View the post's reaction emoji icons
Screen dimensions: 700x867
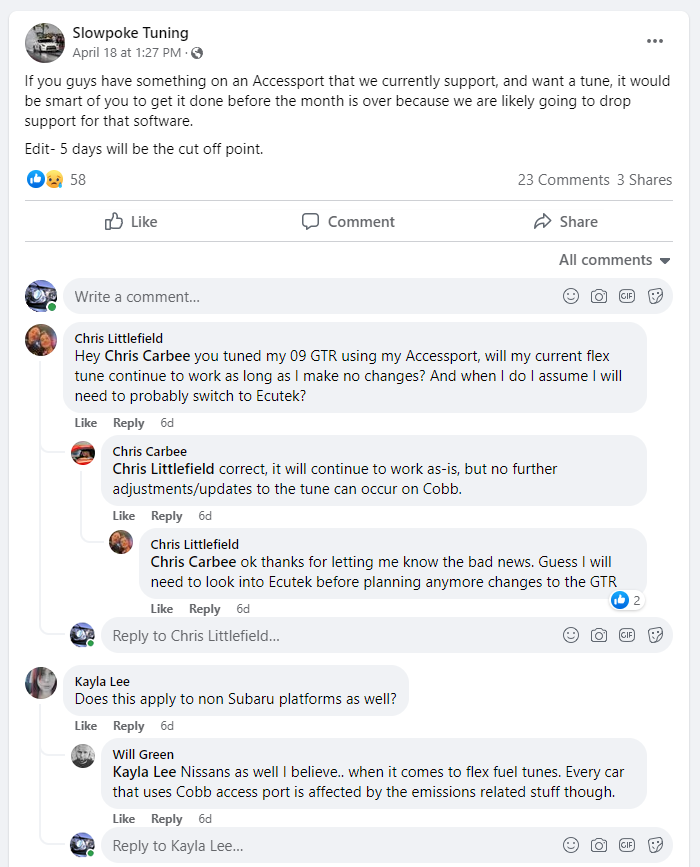pos(45,180)
